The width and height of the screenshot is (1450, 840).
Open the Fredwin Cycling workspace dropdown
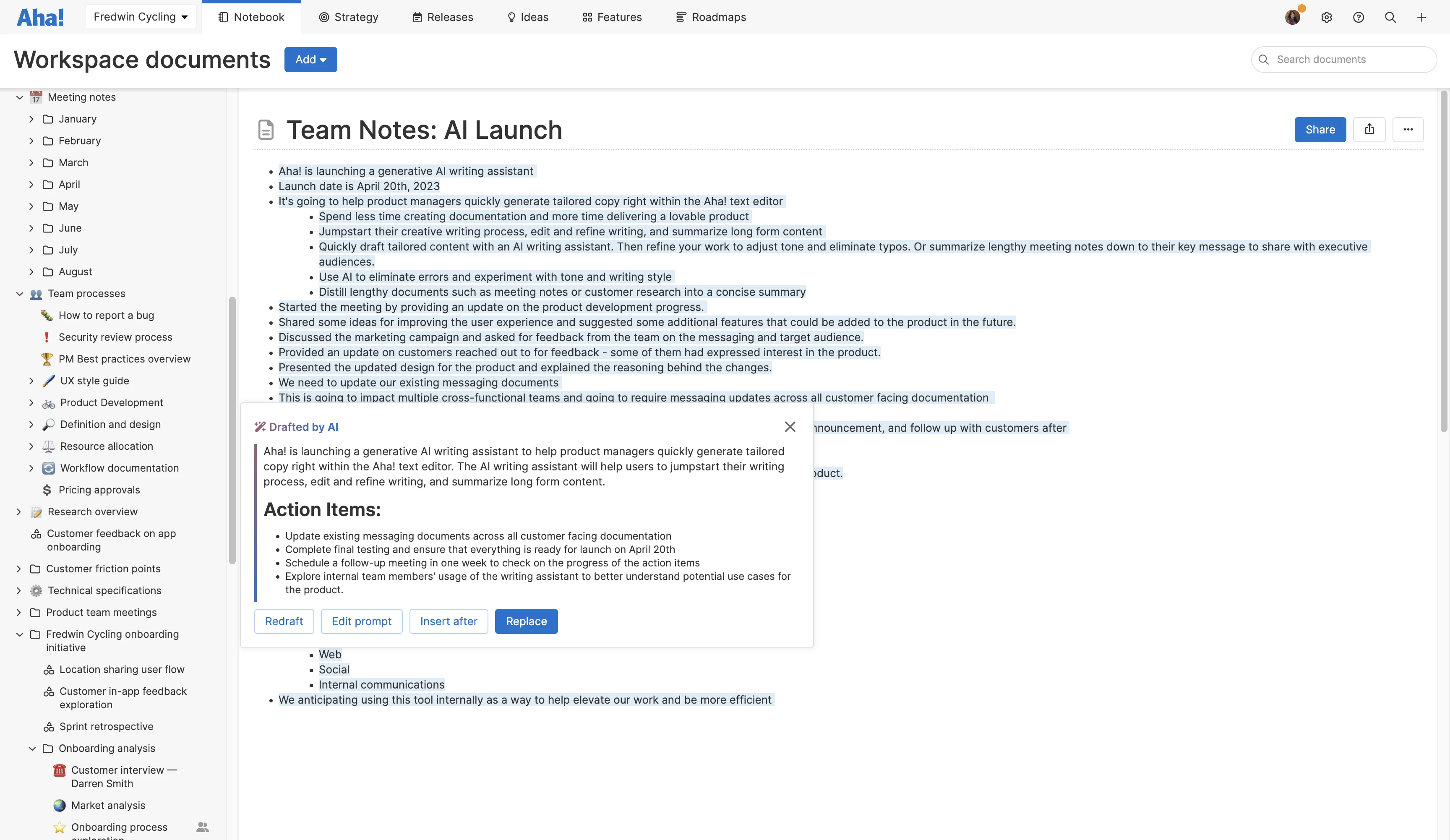pyautogui.click(x=141, y=17)
